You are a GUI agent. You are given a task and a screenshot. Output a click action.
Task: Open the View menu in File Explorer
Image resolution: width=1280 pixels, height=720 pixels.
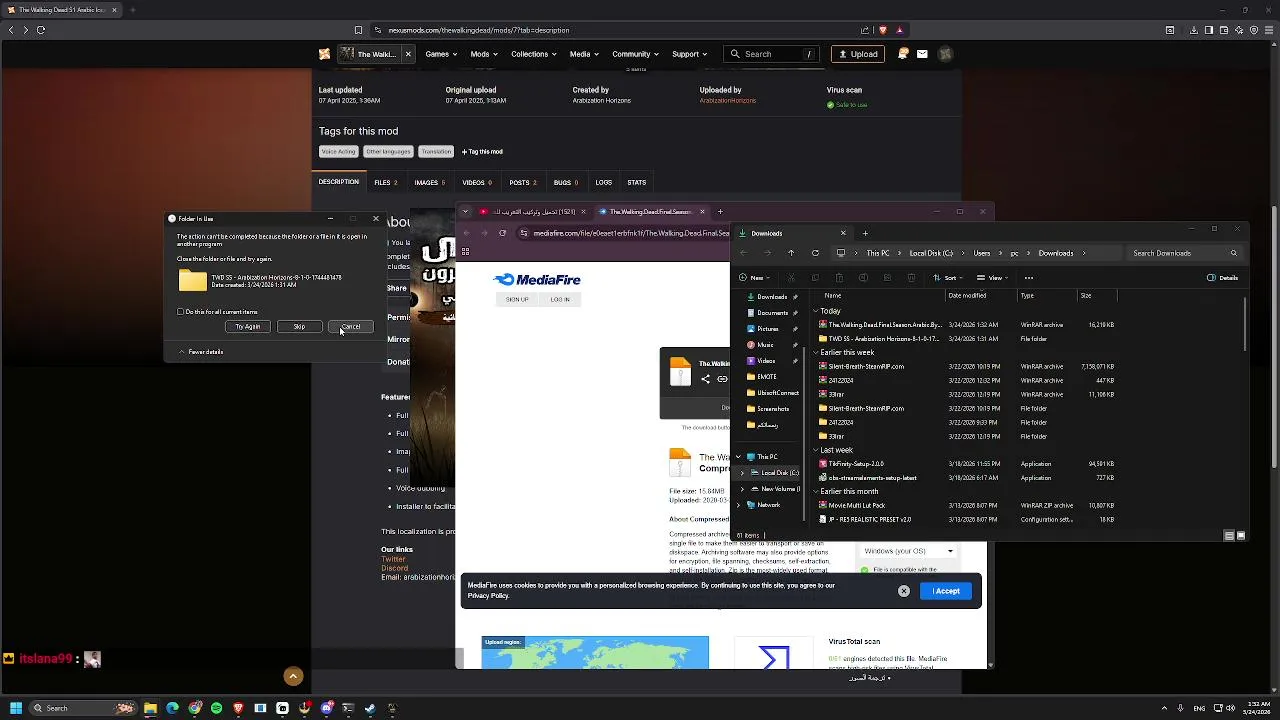[x=991, y=278]
